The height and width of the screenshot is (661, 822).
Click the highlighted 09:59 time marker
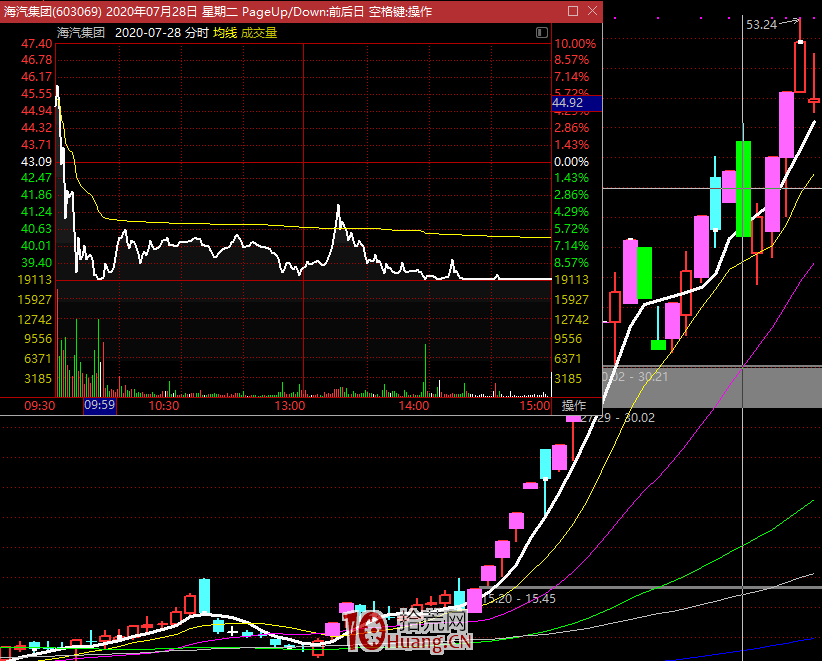[x=99, y=406]
